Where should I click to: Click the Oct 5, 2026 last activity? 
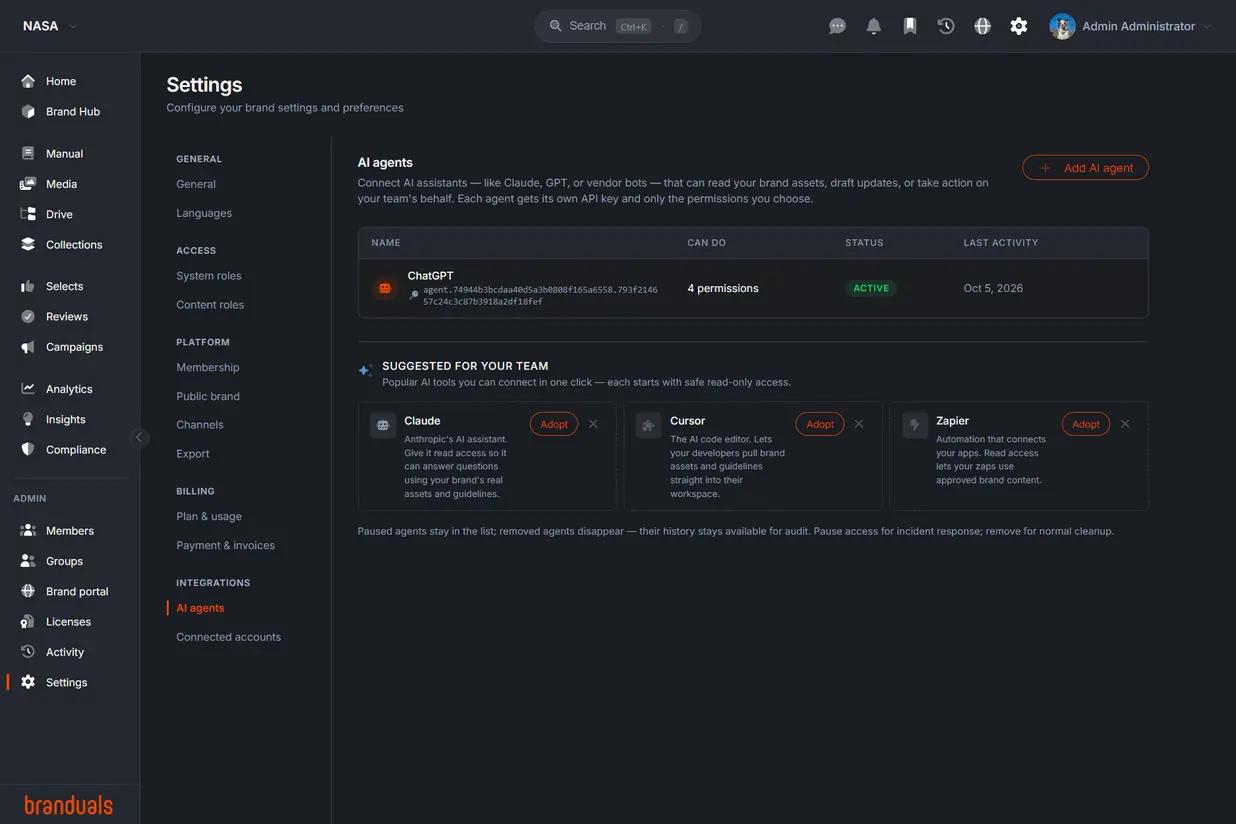[993, 288]
